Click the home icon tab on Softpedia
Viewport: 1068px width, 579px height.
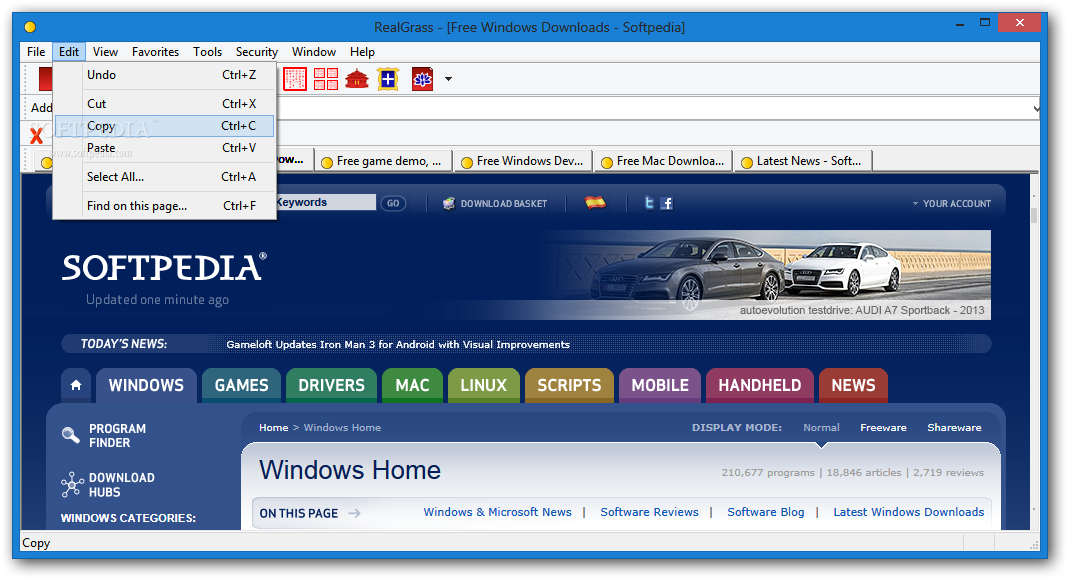pyautogui.click(x=76, y=386)
